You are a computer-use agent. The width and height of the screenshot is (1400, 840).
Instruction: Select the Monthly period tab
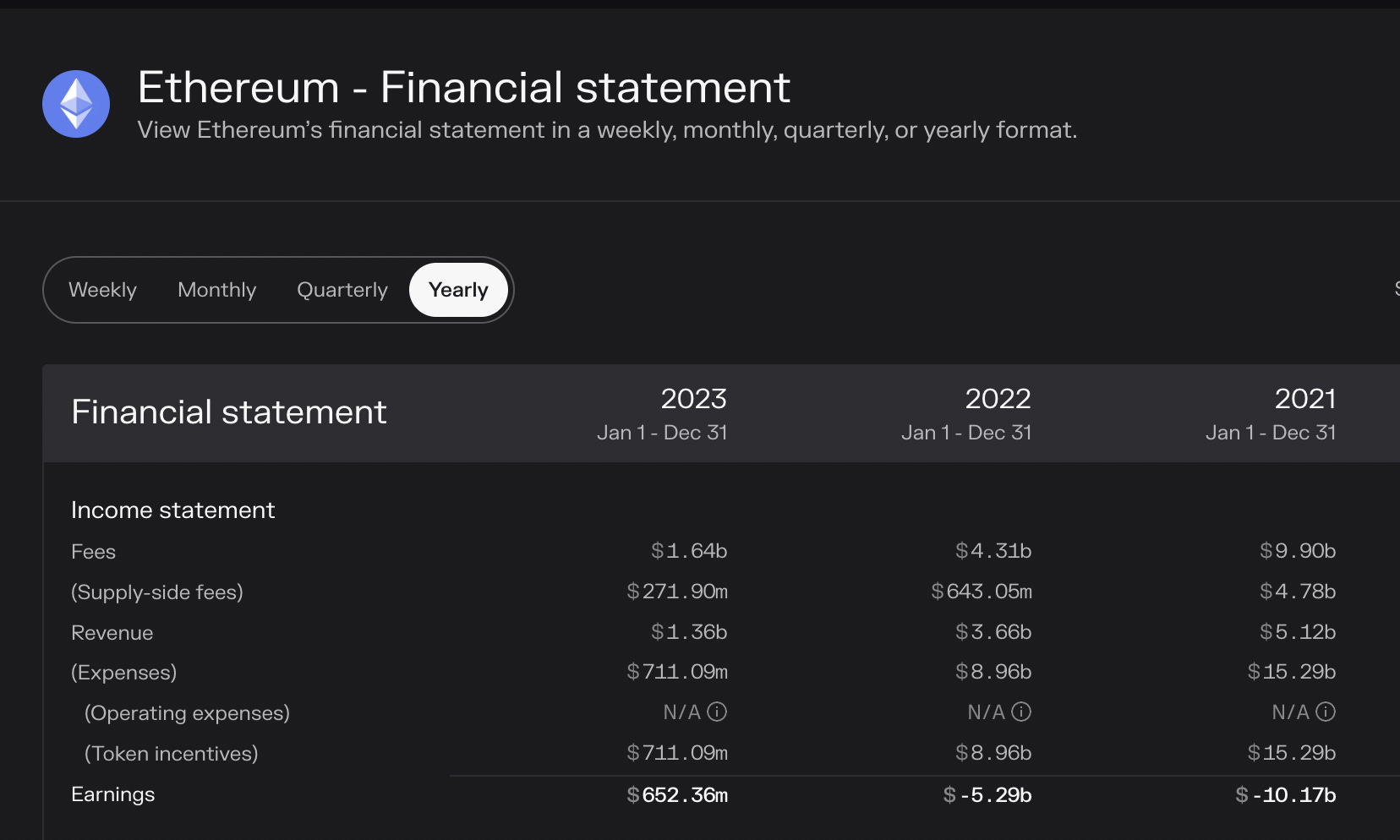point(216,290)
